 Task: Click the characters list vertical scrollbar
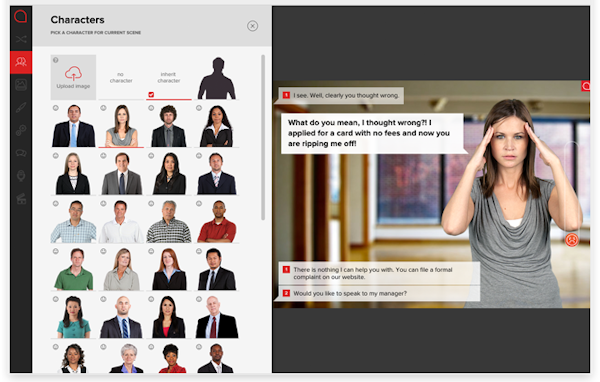(x=263, y=137)
